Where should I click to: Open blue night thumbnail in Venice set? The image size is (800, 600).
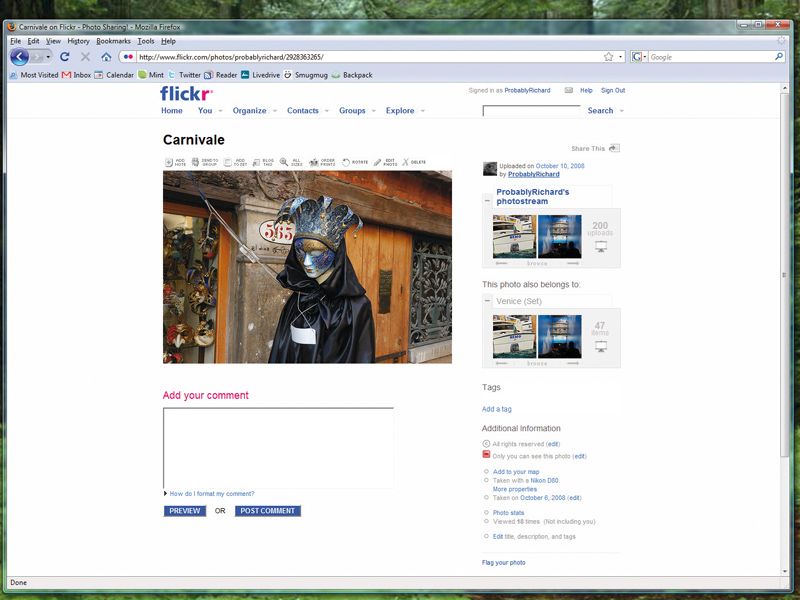pyautogui.click(x=560, y=337)
